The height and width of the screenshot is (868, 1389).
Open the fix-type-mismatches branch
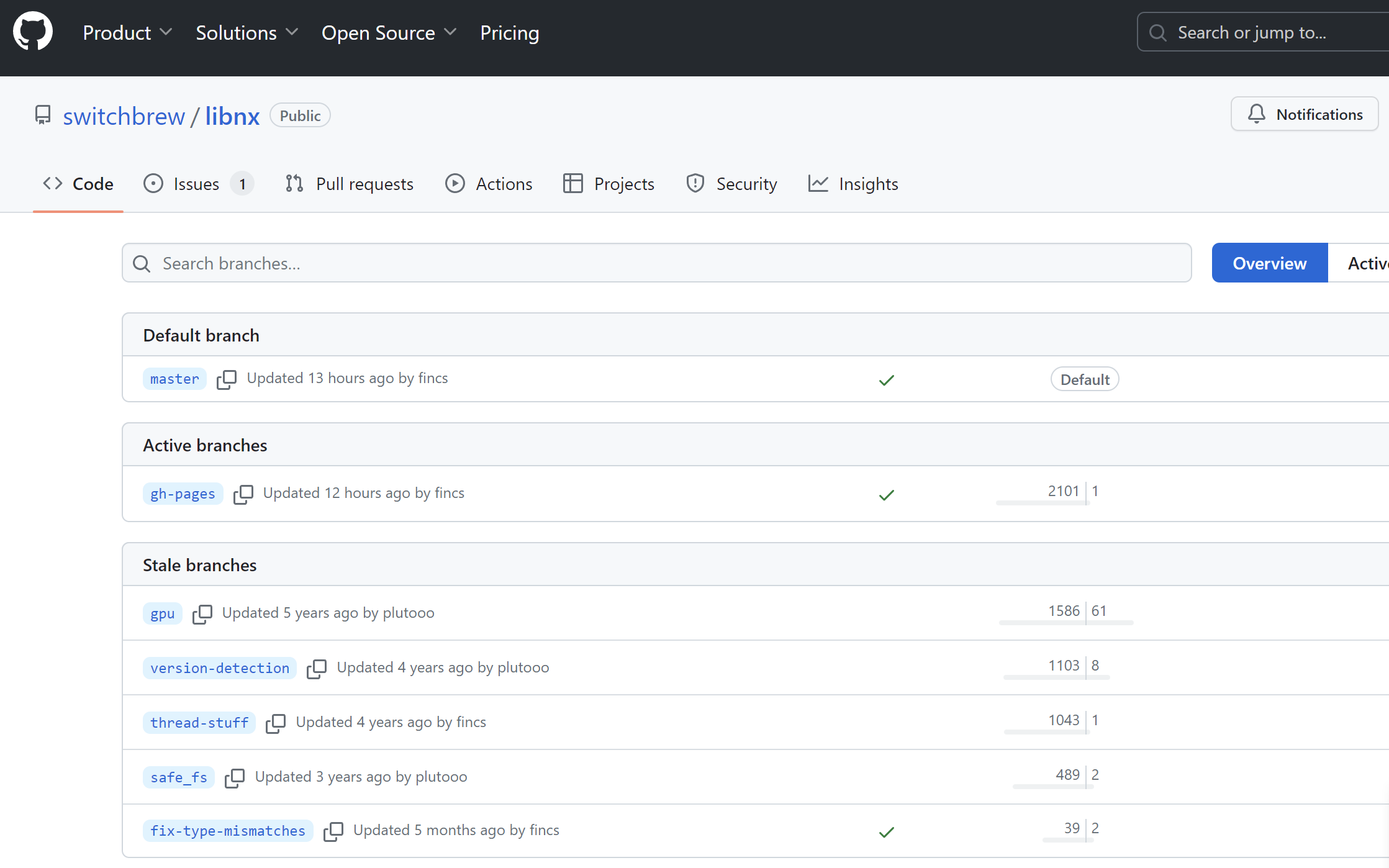pyautogui.click(x=228, y=831)
